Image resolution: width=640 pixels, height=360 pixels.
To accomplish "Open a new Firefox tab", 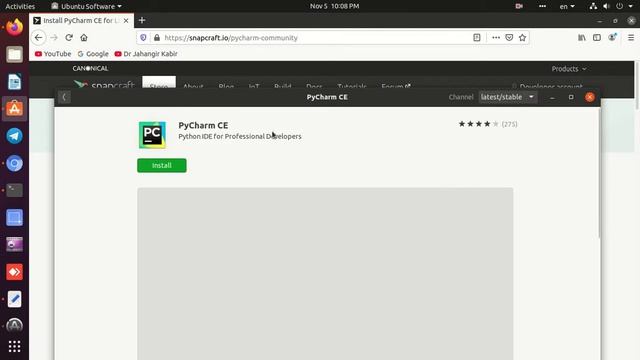I will (142, 20).
